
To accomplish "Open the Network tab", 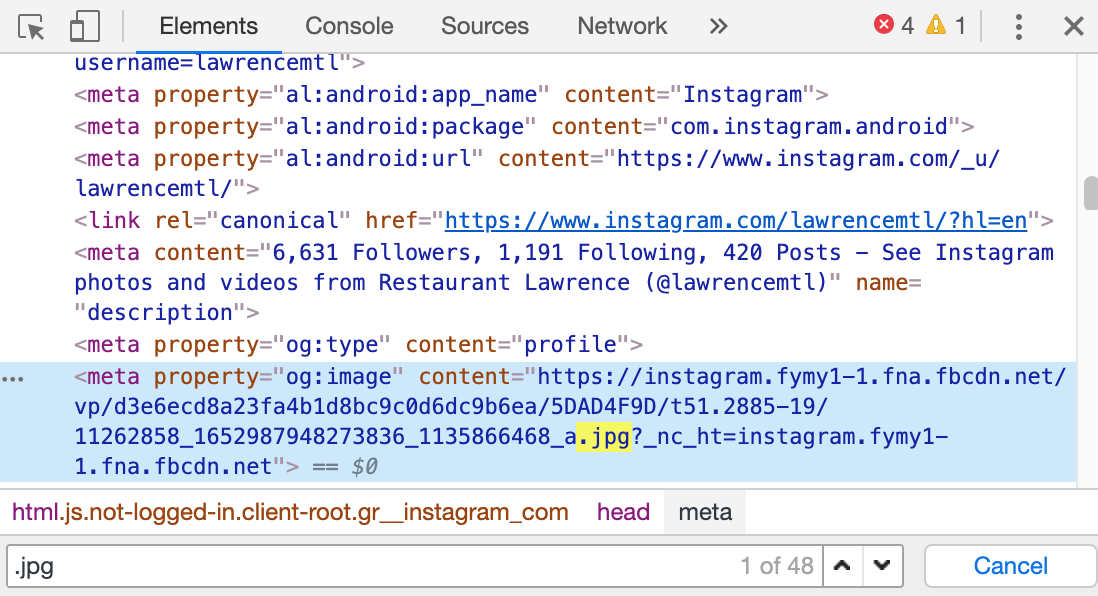I will pos(622,26).
